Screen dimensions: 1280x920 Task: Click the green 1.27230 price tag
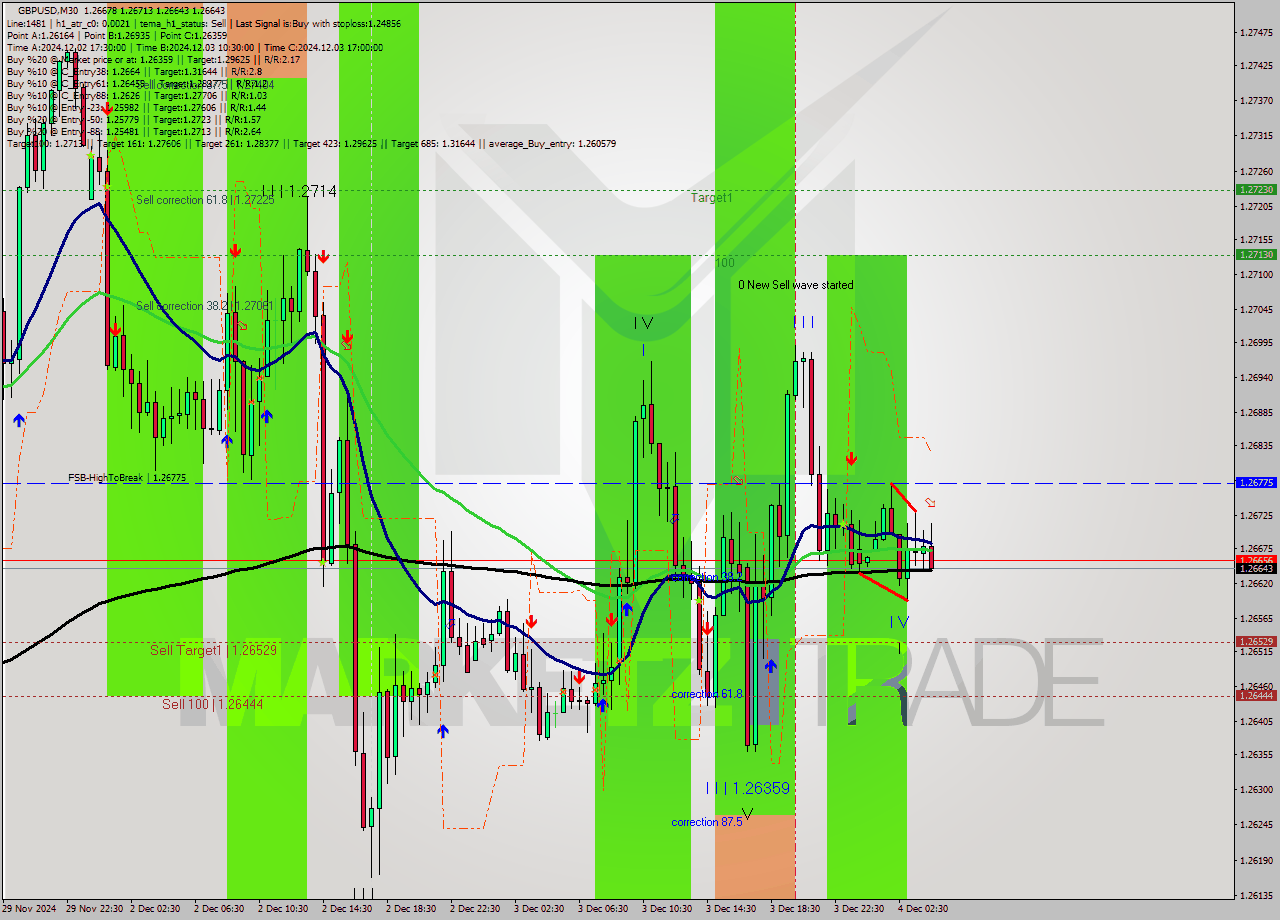[x=1255, y=189]
